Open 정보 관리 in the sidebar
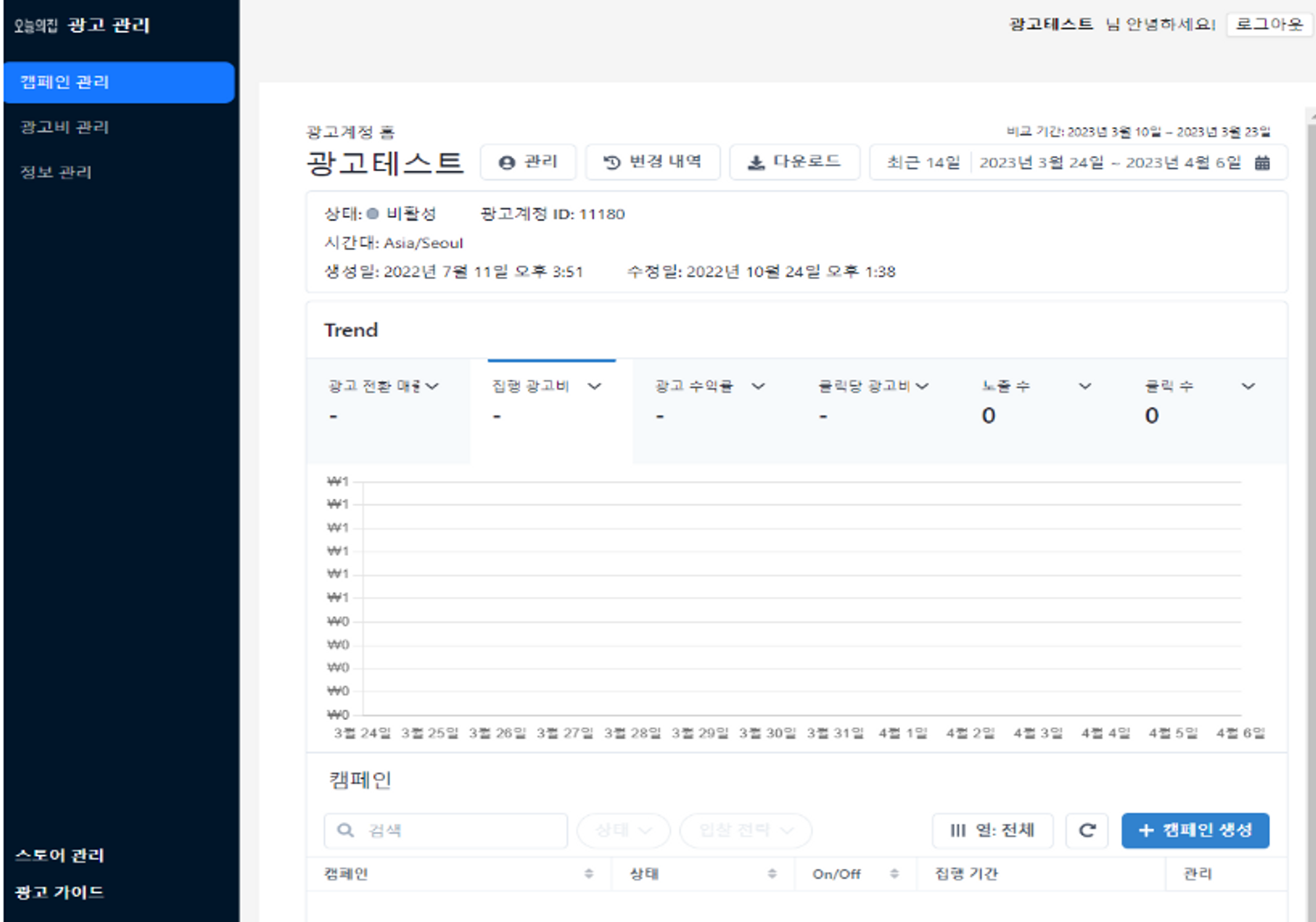The height and width of the screenshot is (922, 1316). click(x=56, y=172)
